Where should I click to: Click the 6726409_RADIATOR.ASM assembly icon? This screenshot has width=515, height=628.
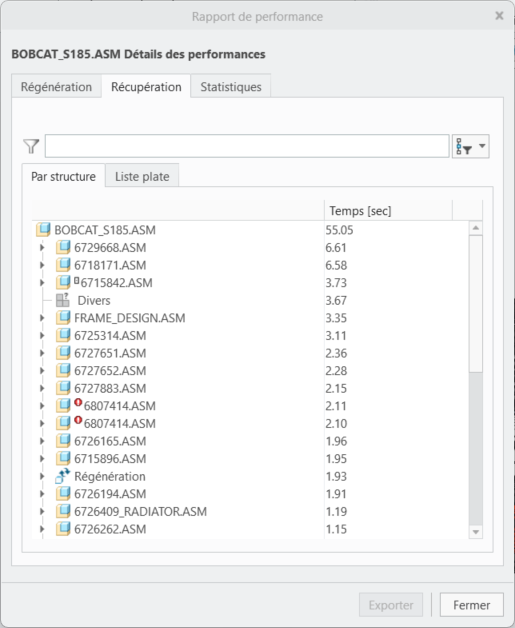[x=63, y=511]
